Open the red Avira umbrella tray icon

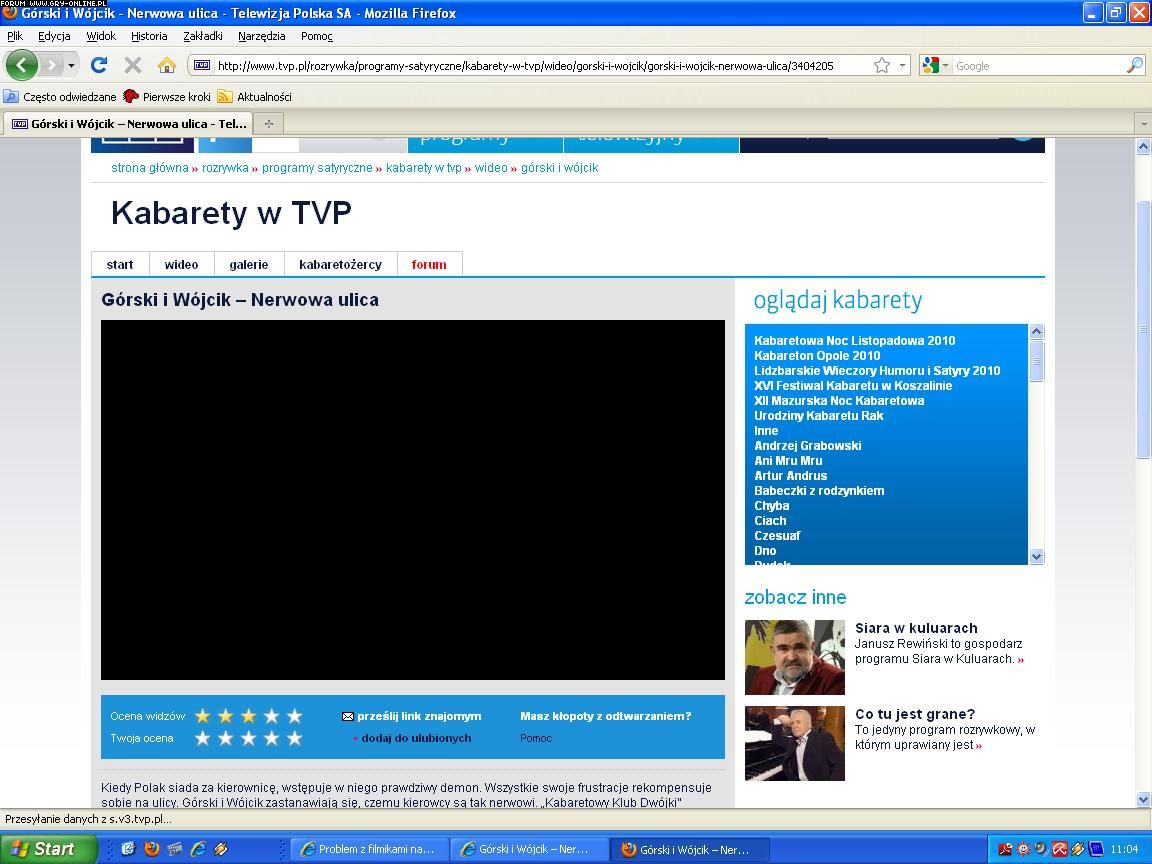pos(1059,849)
